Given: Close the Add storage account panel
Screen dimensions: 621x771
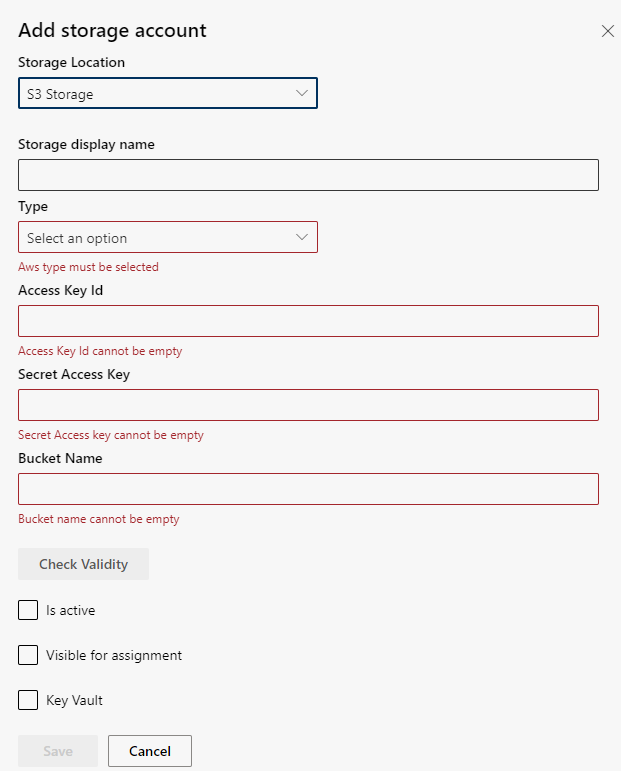Looking at the screenshot, I should pyautogui.click(x=608, y=31).
